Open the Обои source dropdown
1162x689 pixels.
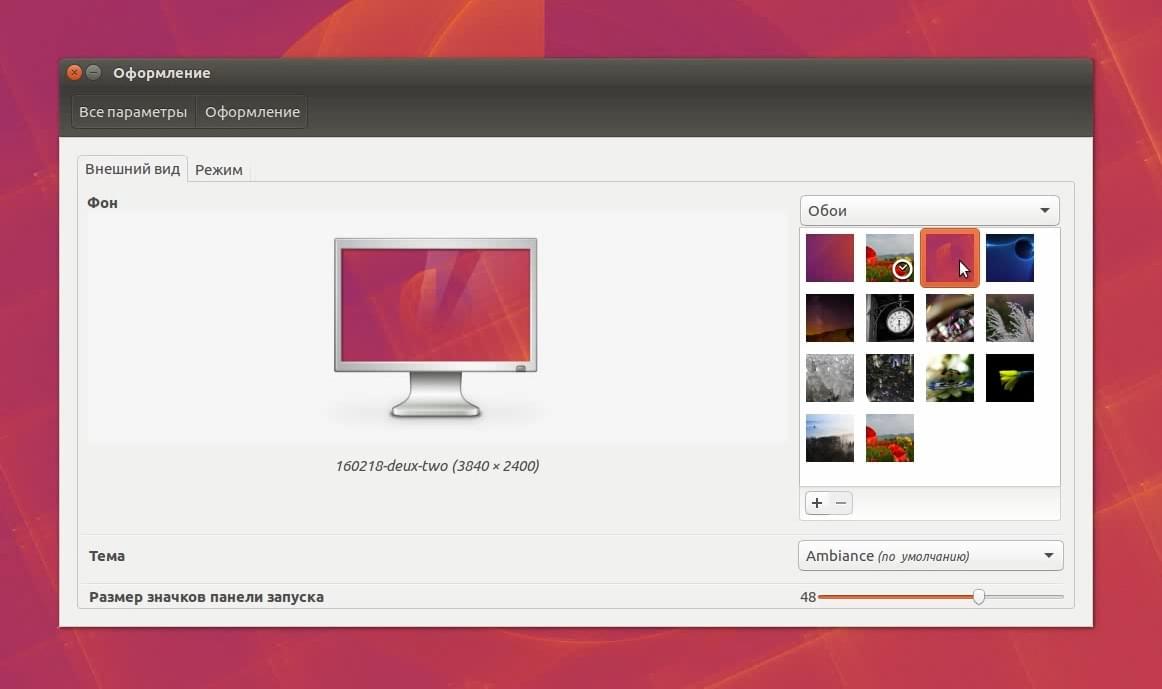pos(929,210)
